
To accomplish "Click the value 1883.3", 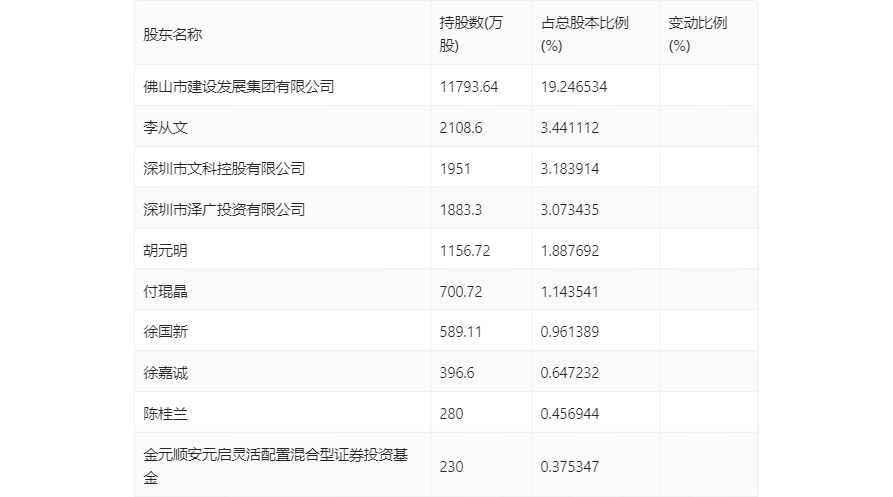I will tap(461, 210).
